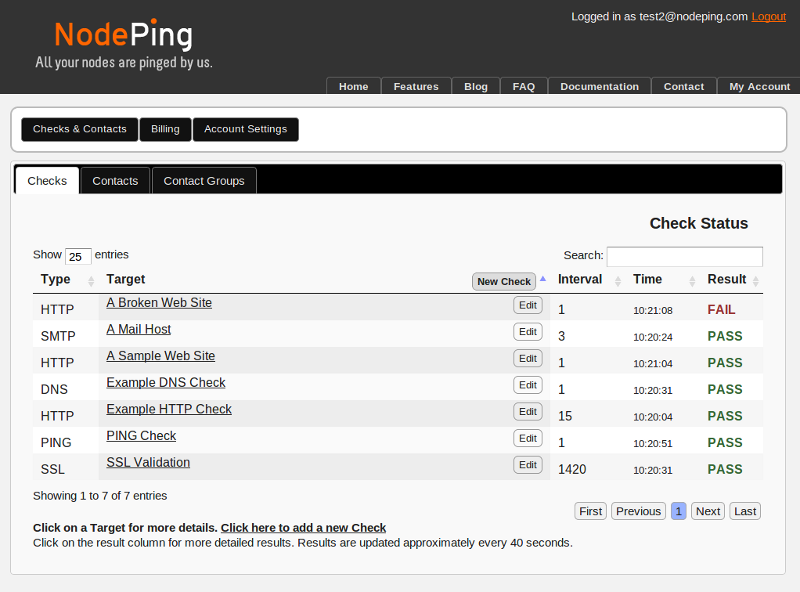800x592 pixels.
Task: Click the show entries count field
Action: point(78,257)
